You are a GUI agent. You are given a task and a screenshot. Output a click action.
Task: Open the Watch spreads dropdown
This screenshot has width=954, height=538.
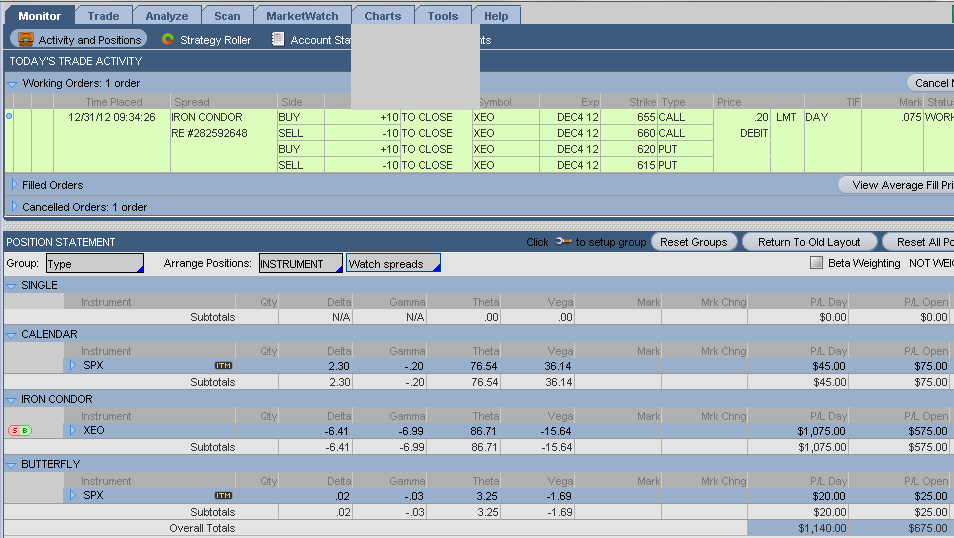coord(392,264)
